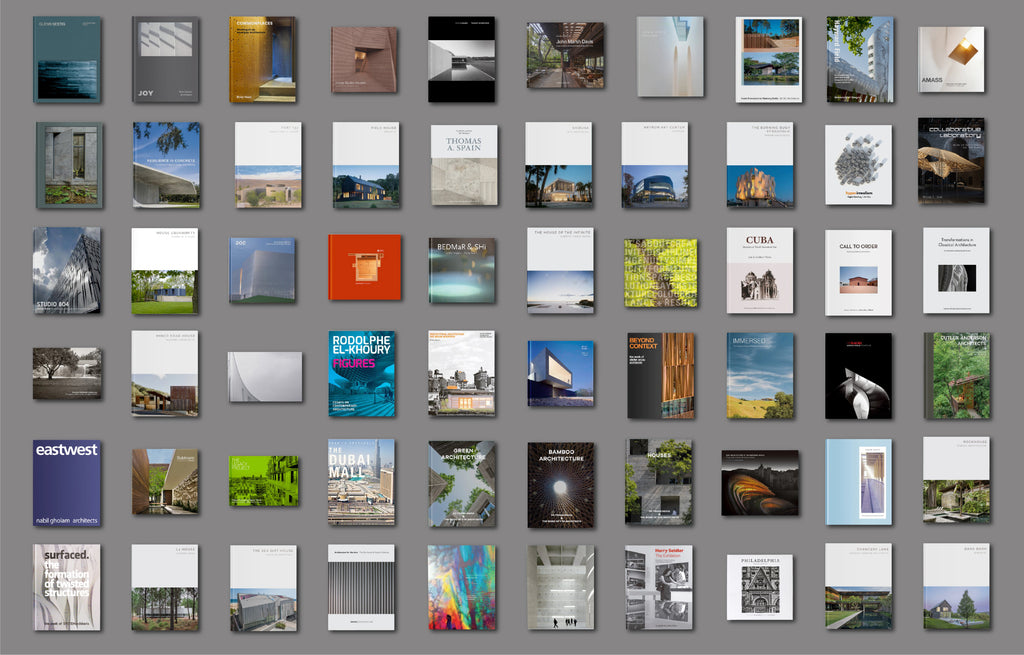Select the Rodolphe El-Khoury Figures book
1024x655 pixels.
click(x=362, y=374)
